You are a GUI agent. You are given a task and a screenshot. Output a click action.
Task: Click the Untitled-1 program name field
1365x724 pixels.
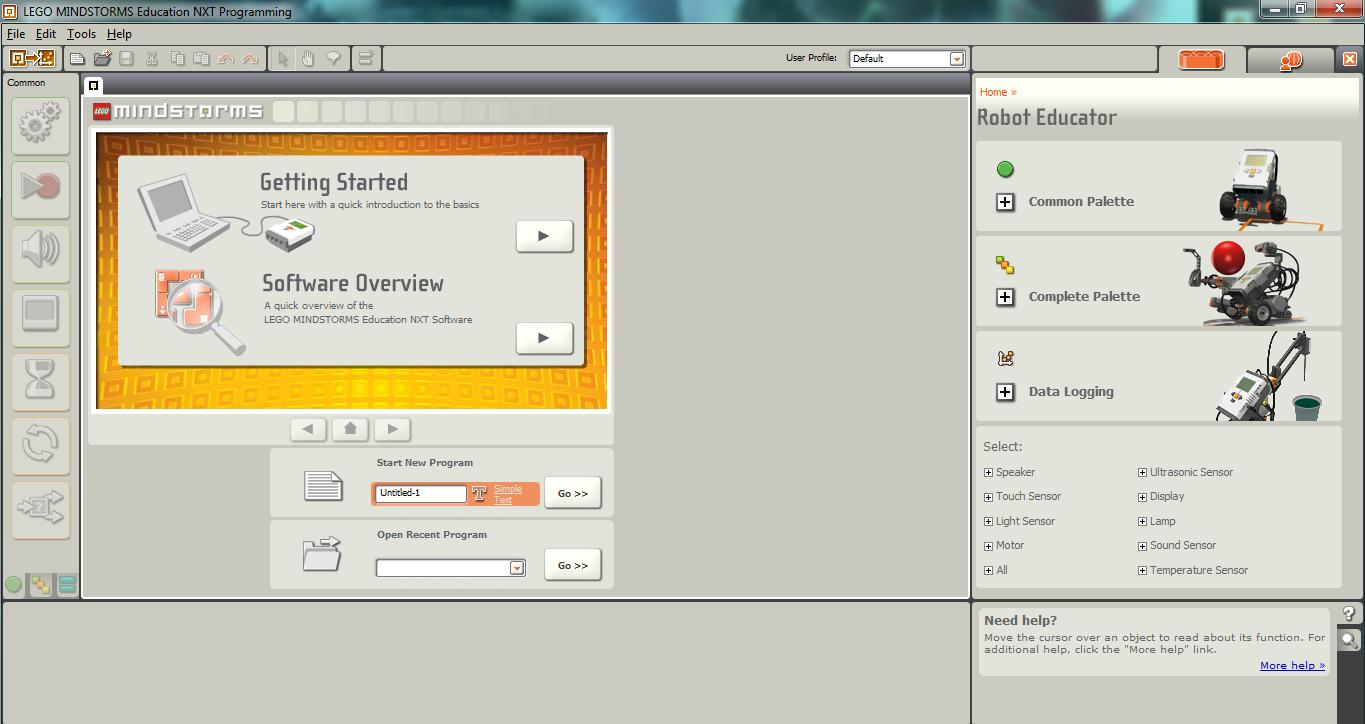(421, 493)
